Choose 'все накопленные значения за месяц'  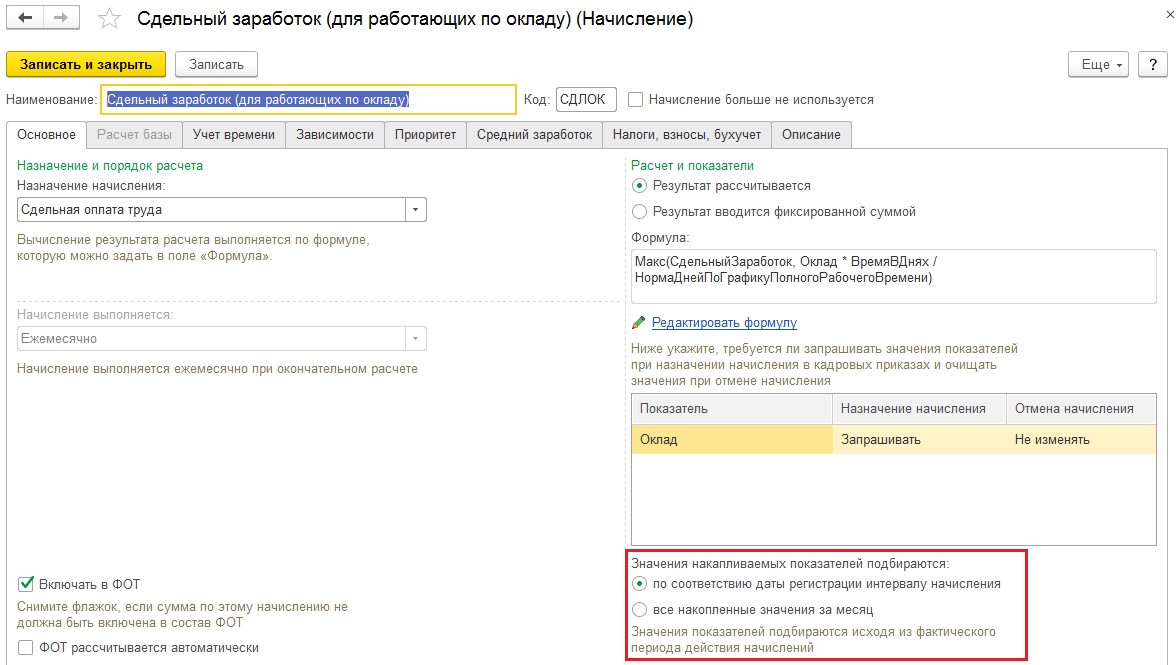point(640,609)
